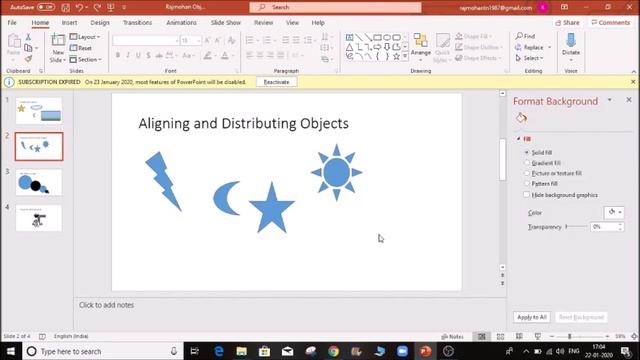Screen dimensions: 640x360
Task: Click the Reactivate button
Action: click(276, 82)
